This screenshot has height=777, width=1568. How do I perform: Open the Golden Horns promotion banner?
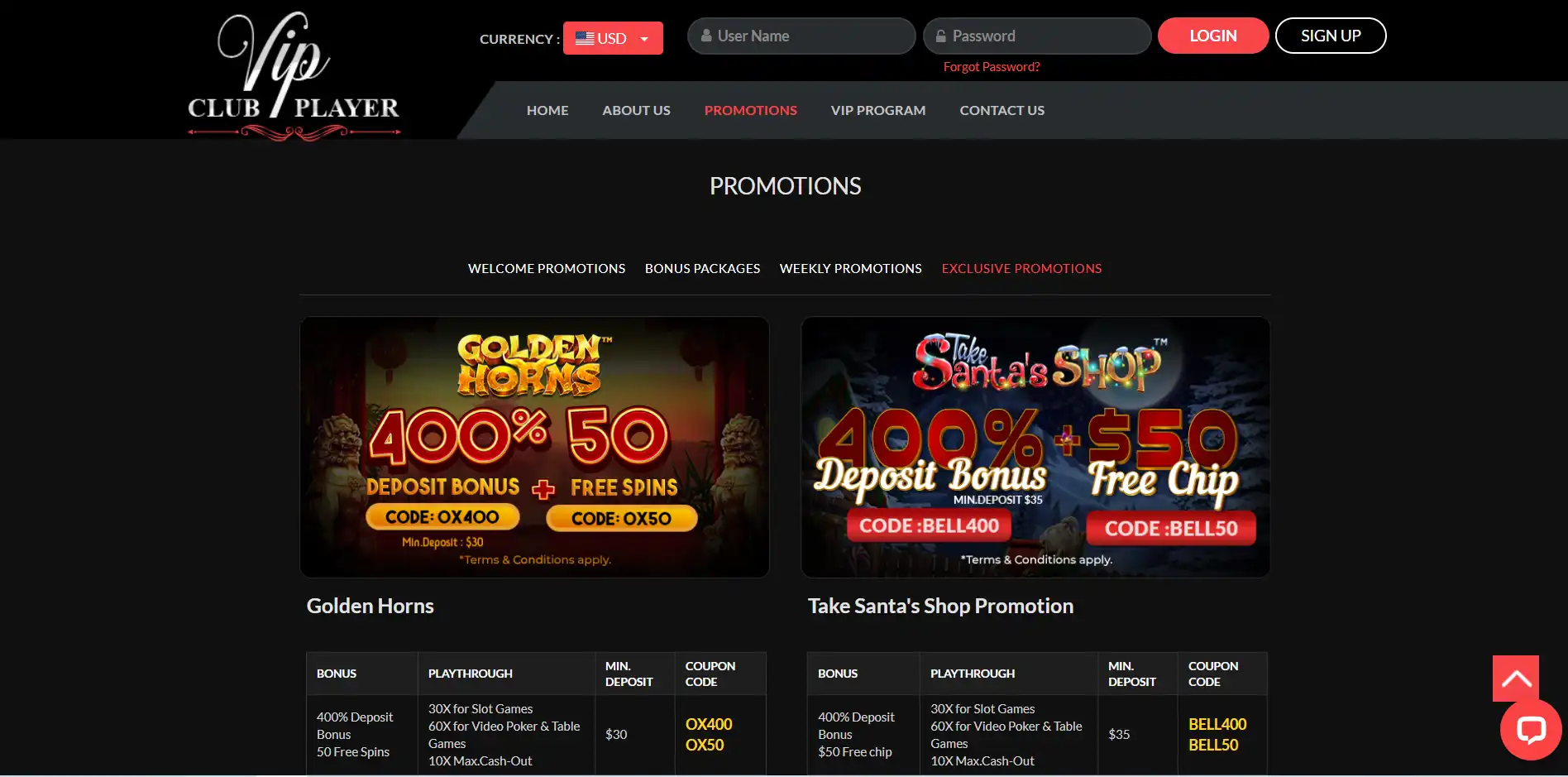coord(534,447)
